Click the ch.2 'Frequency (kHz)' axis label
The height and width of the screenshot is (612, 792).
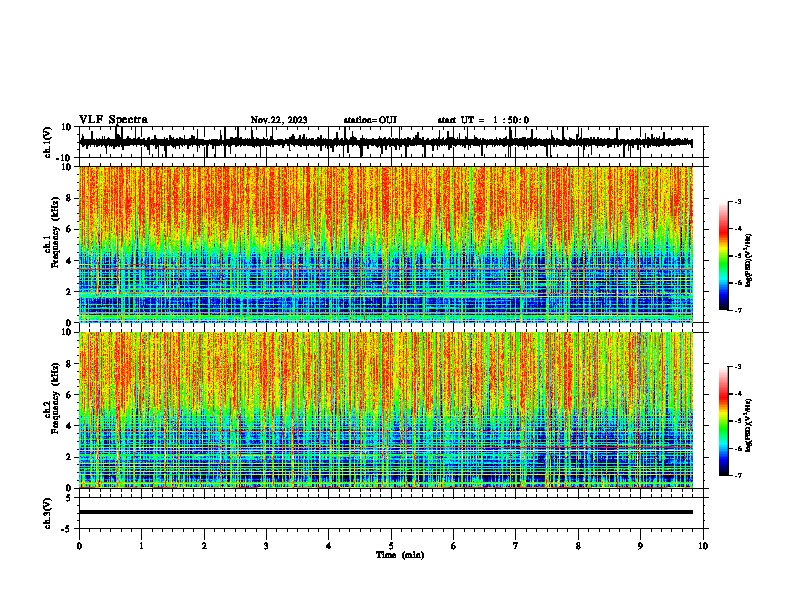55,398
